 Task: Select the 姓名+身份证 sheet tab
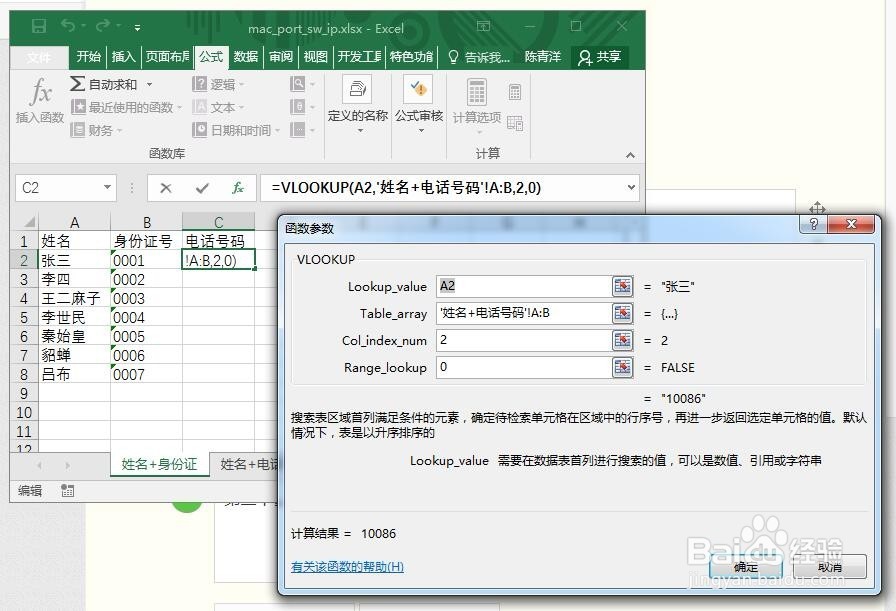[x=158, y=464]
